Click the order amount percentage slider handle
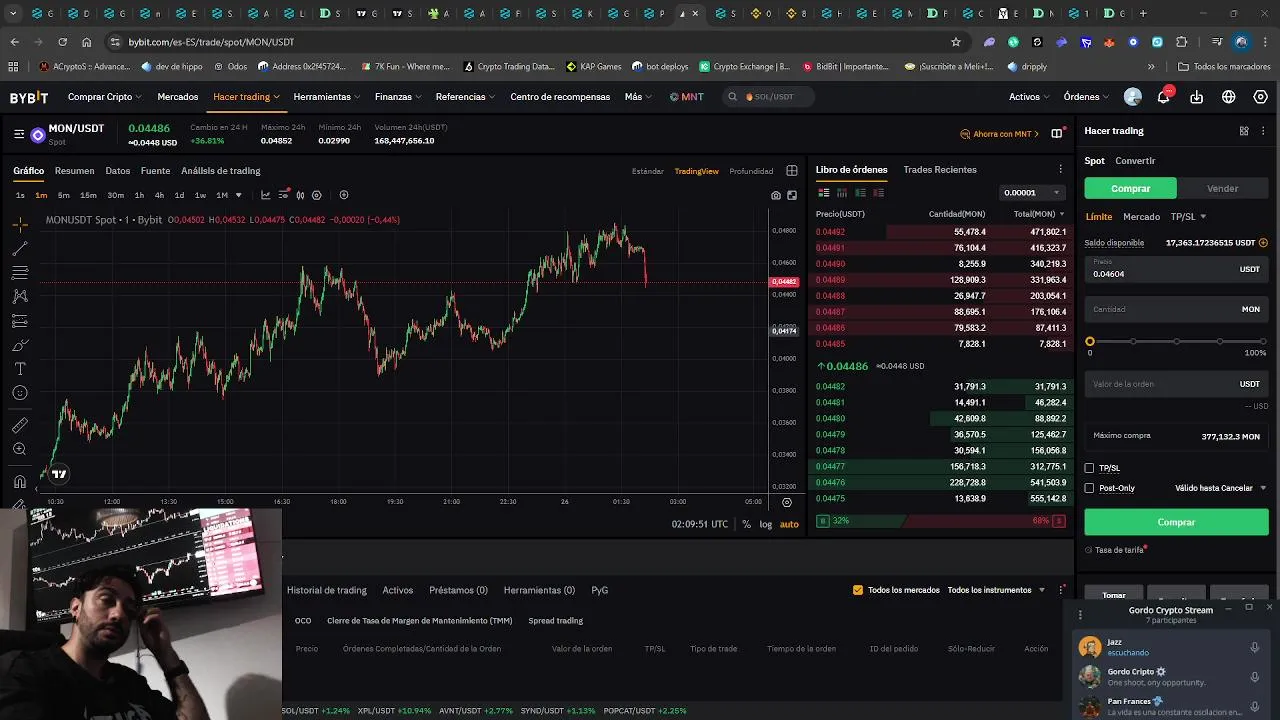Screen dimensions: 1280x720 [x=1090, y=342]
